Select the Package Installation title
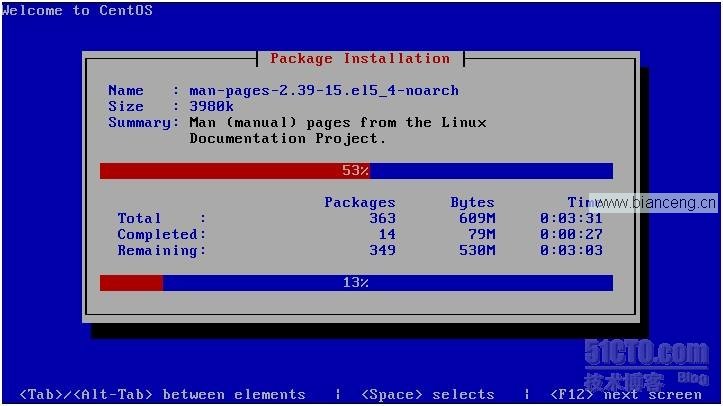Screen dimensions: 723x406 click(x=360, y=59)
